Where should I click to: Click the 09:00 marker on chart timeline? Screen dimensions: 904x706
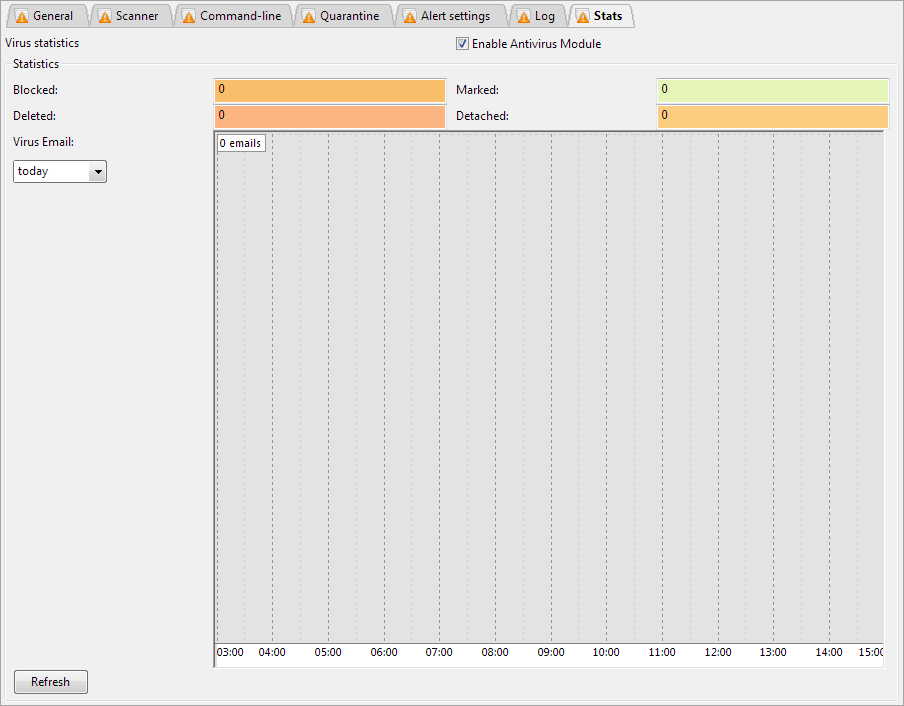551,652
